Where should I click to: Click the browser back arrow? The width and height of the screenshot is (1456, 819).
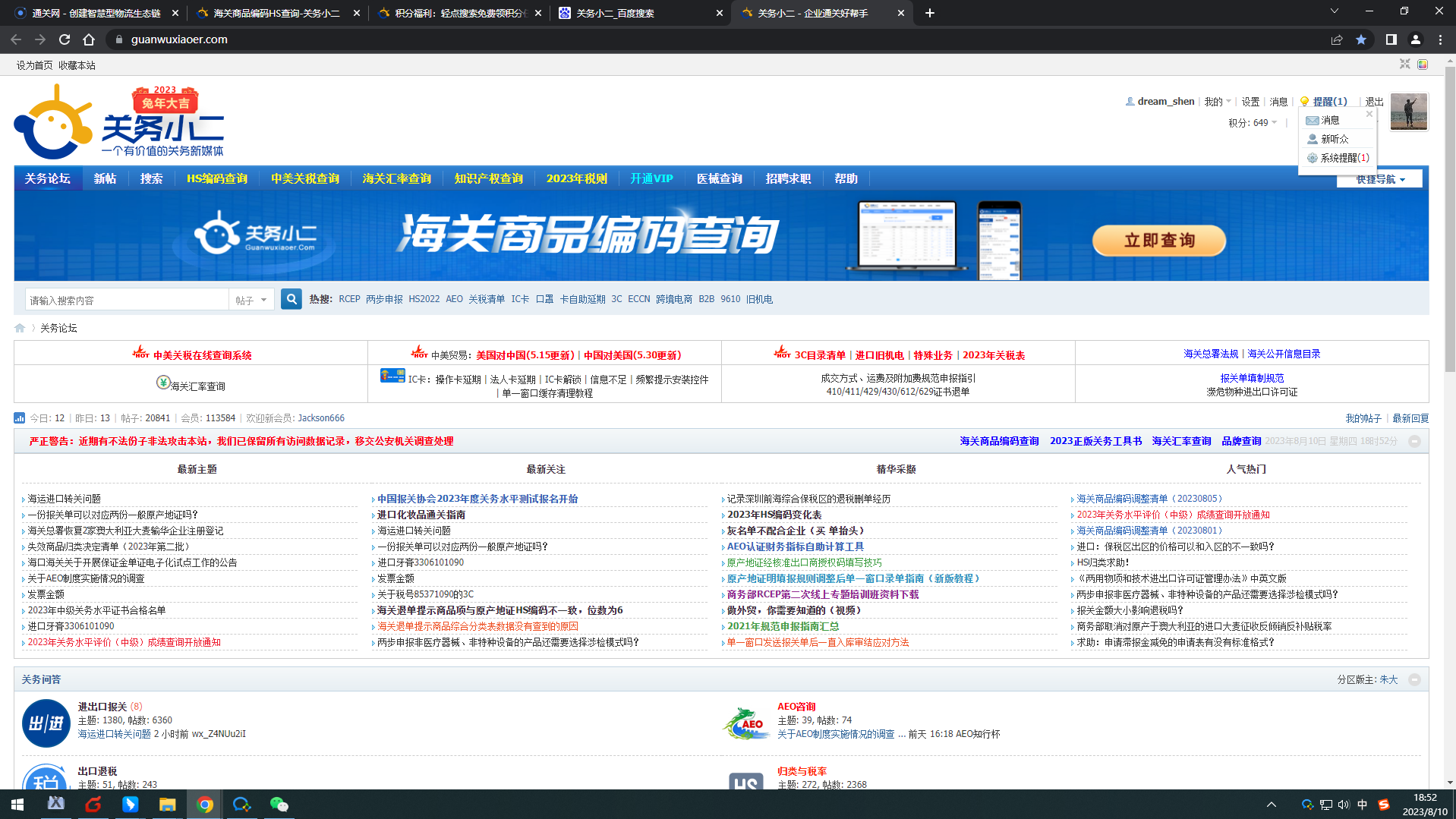point(16,39)
